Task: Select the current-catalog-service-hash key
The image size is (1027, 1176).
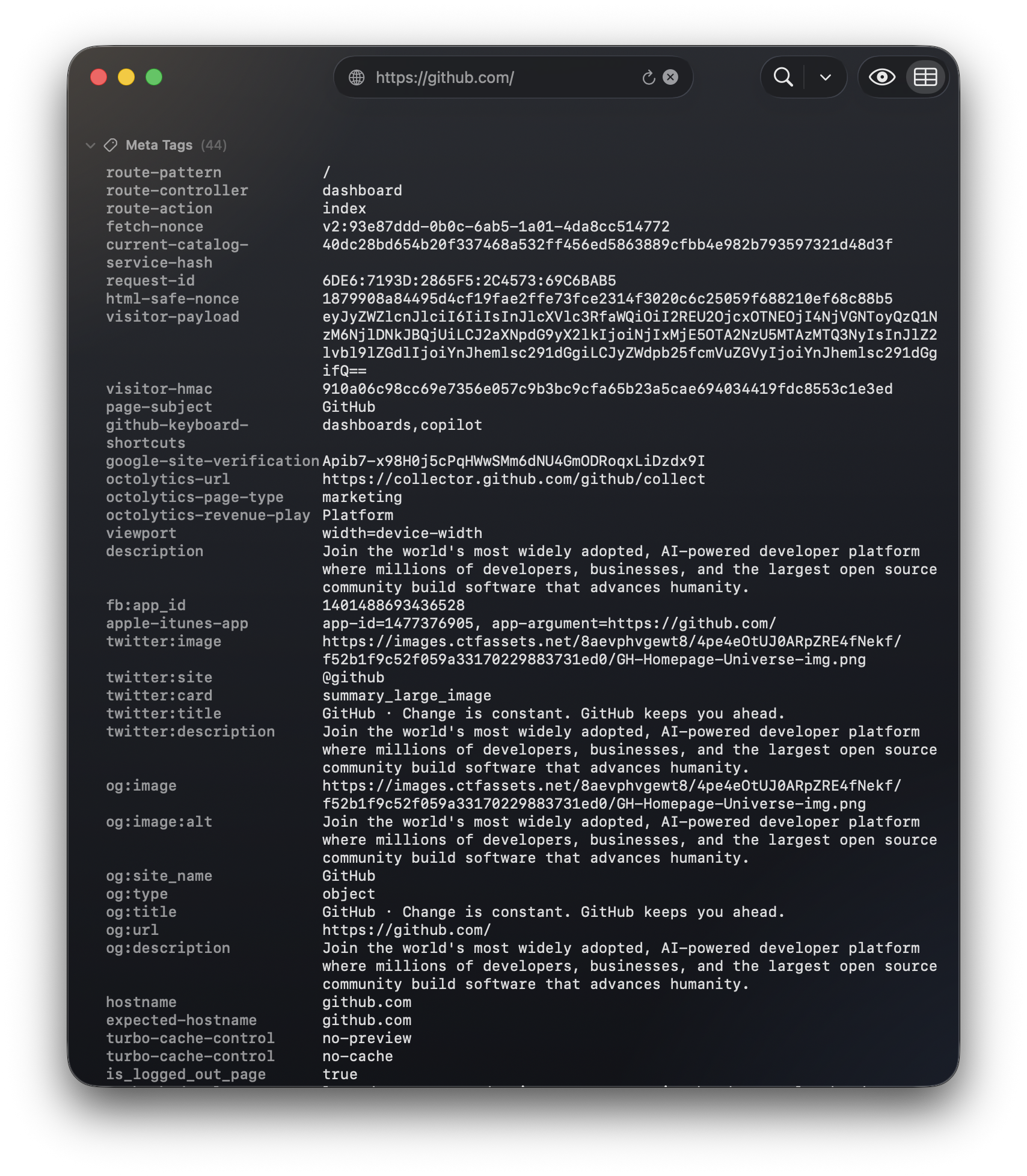Action: pyautogui.click(x=177, y=254)
